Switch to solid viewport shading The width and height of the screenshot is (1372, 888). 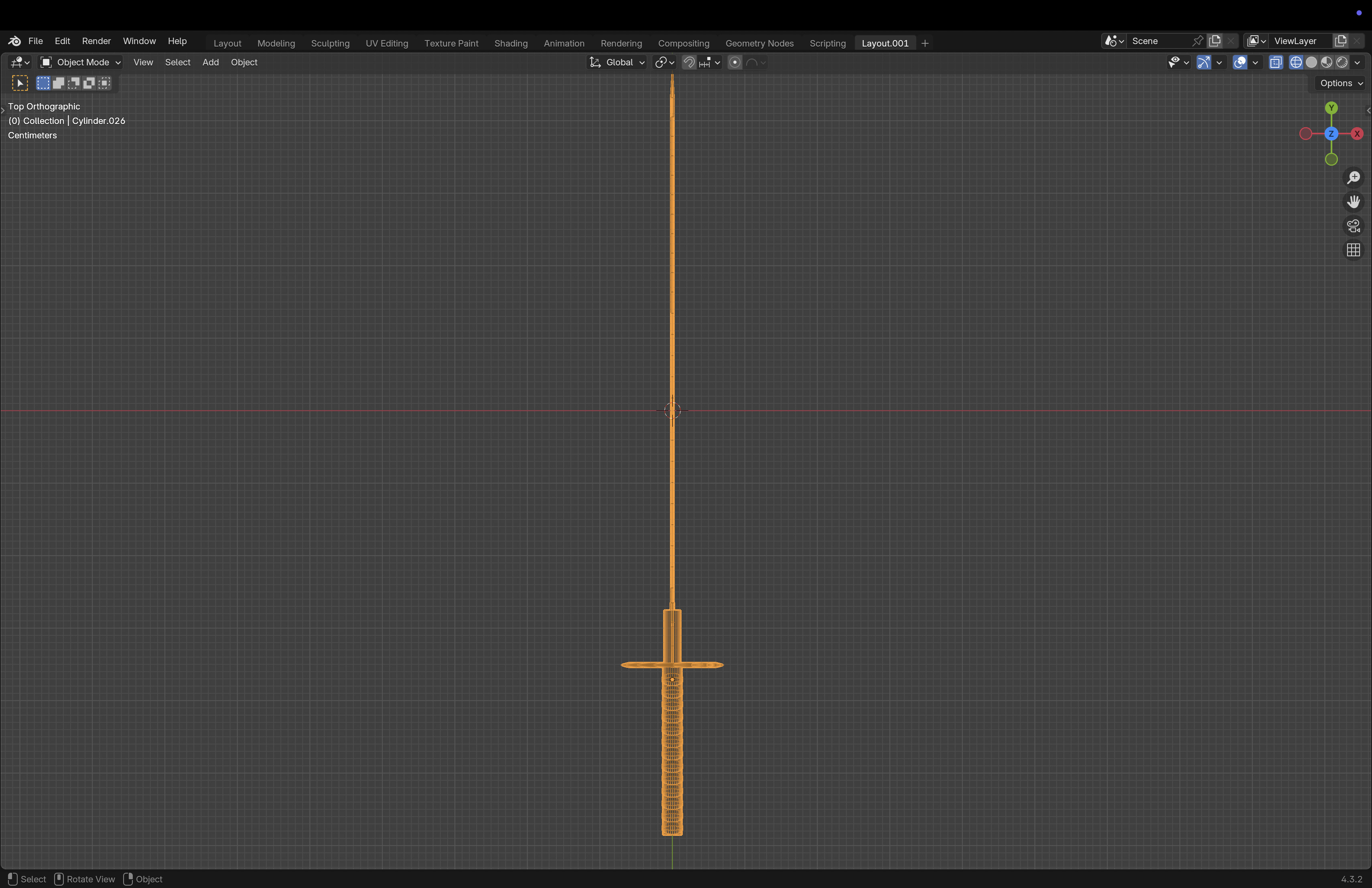click(x=1311, y=62)
